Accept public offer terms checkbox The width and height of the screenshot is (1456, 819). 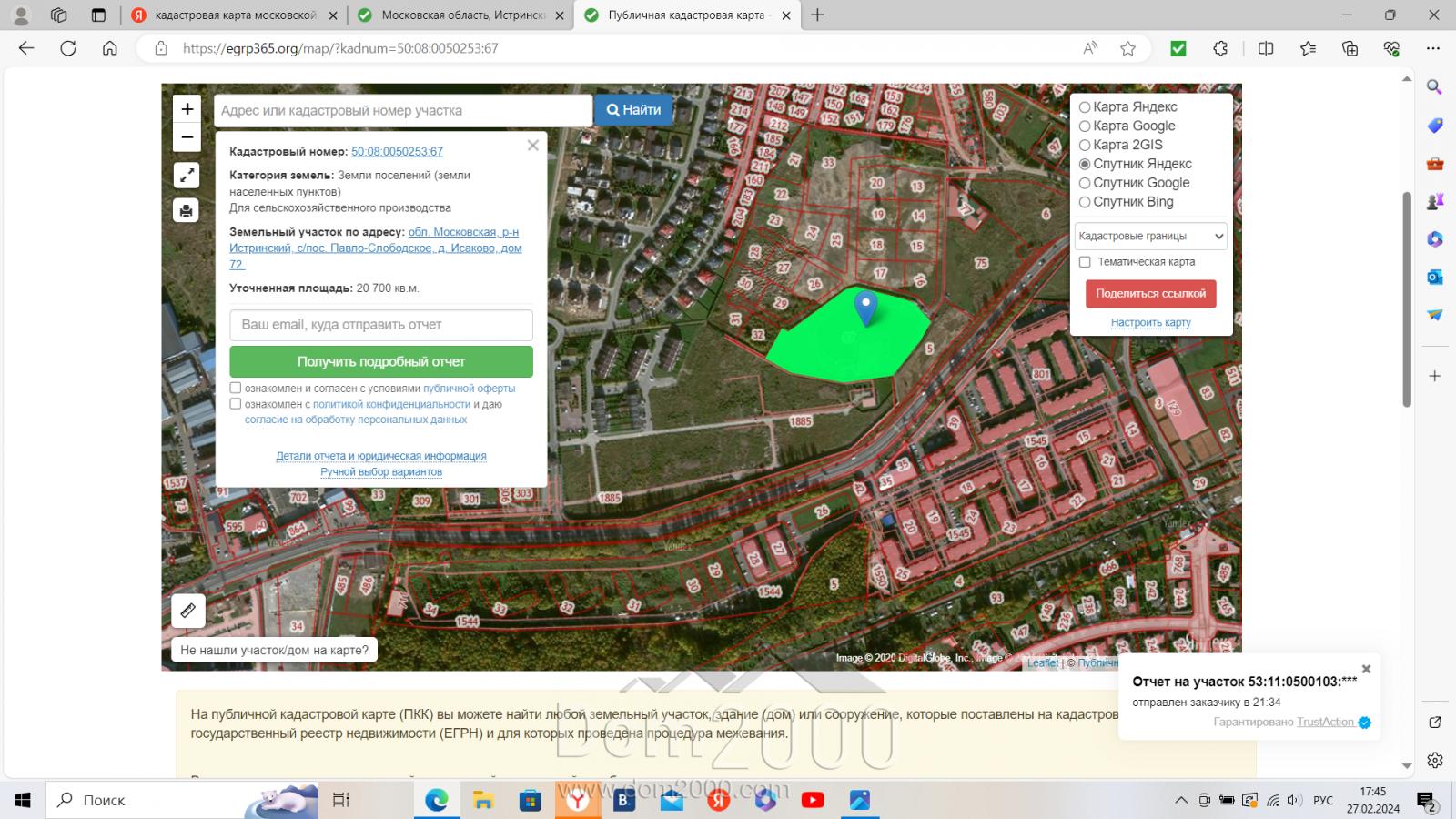[236, 388]
